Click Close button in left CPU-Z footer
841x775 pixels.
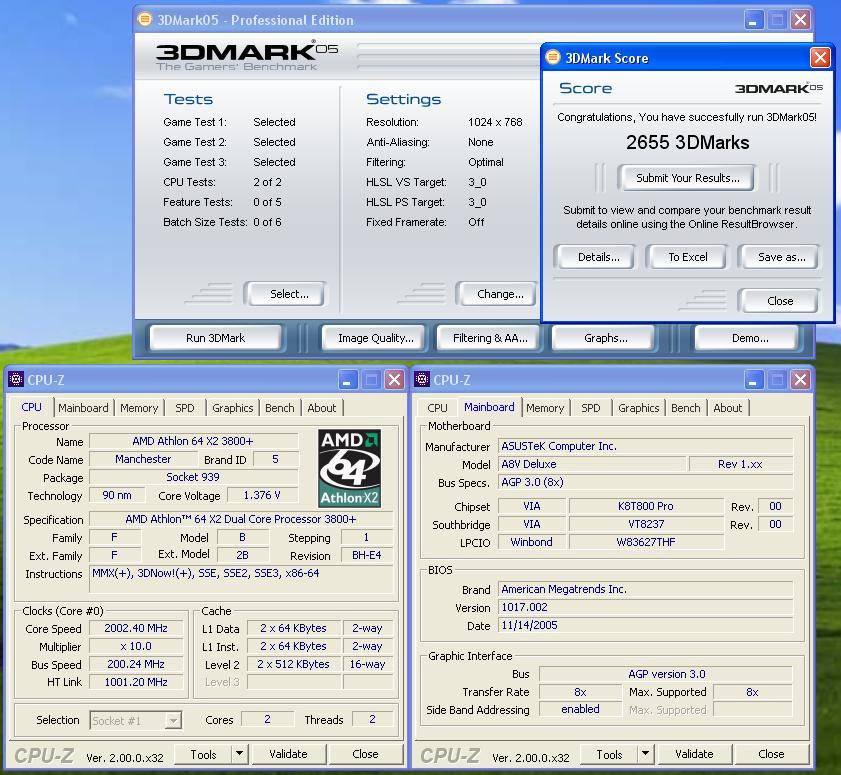[365, 754]
